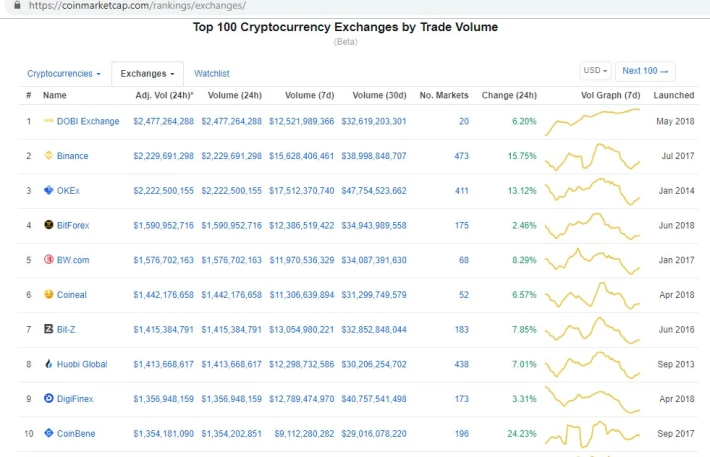
Task: Open the Binance exchange link
Action: [x=72, y=156]
